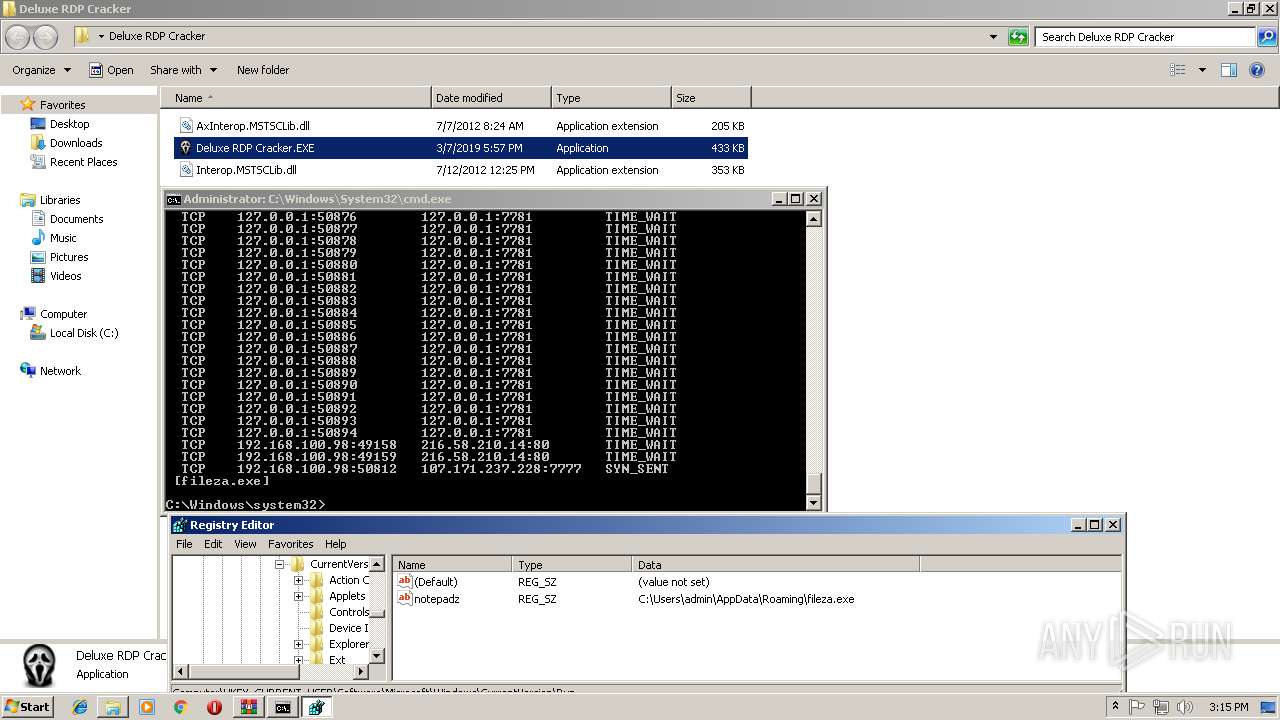Open Opera browser from taskbar

coord(214,707)
